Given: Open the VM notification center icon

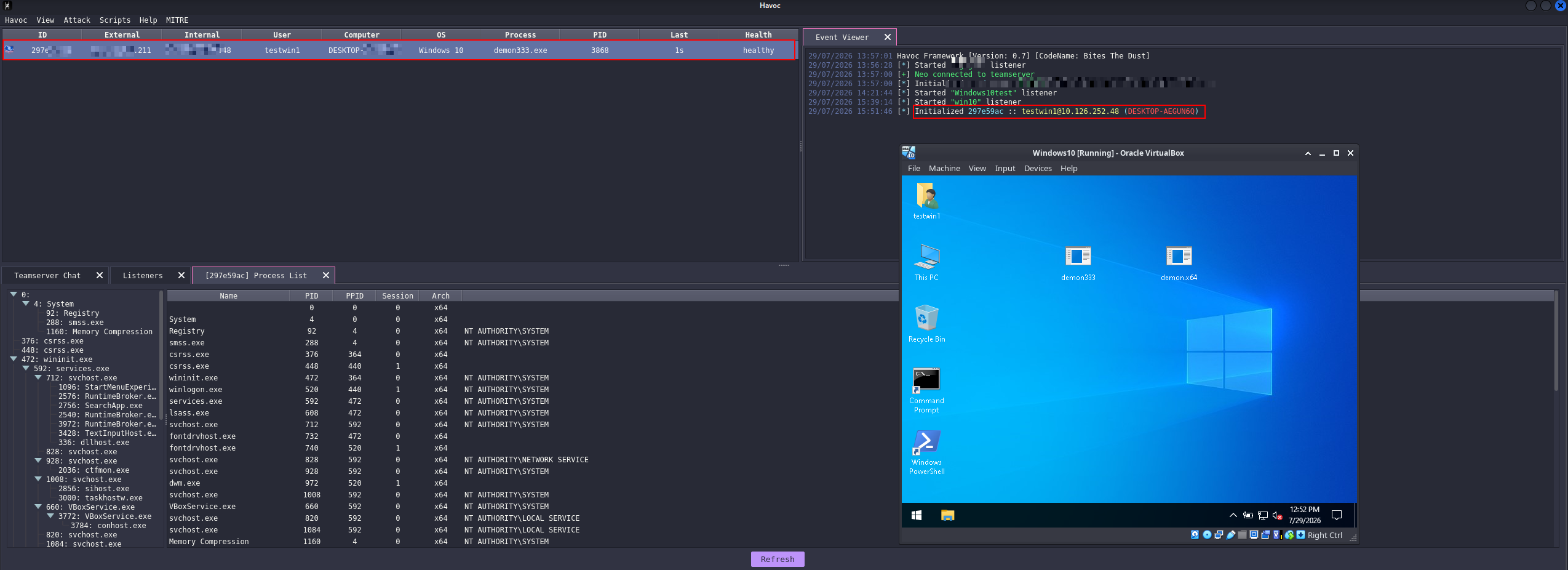Looking at the screenshot, I should point(1336,515).
